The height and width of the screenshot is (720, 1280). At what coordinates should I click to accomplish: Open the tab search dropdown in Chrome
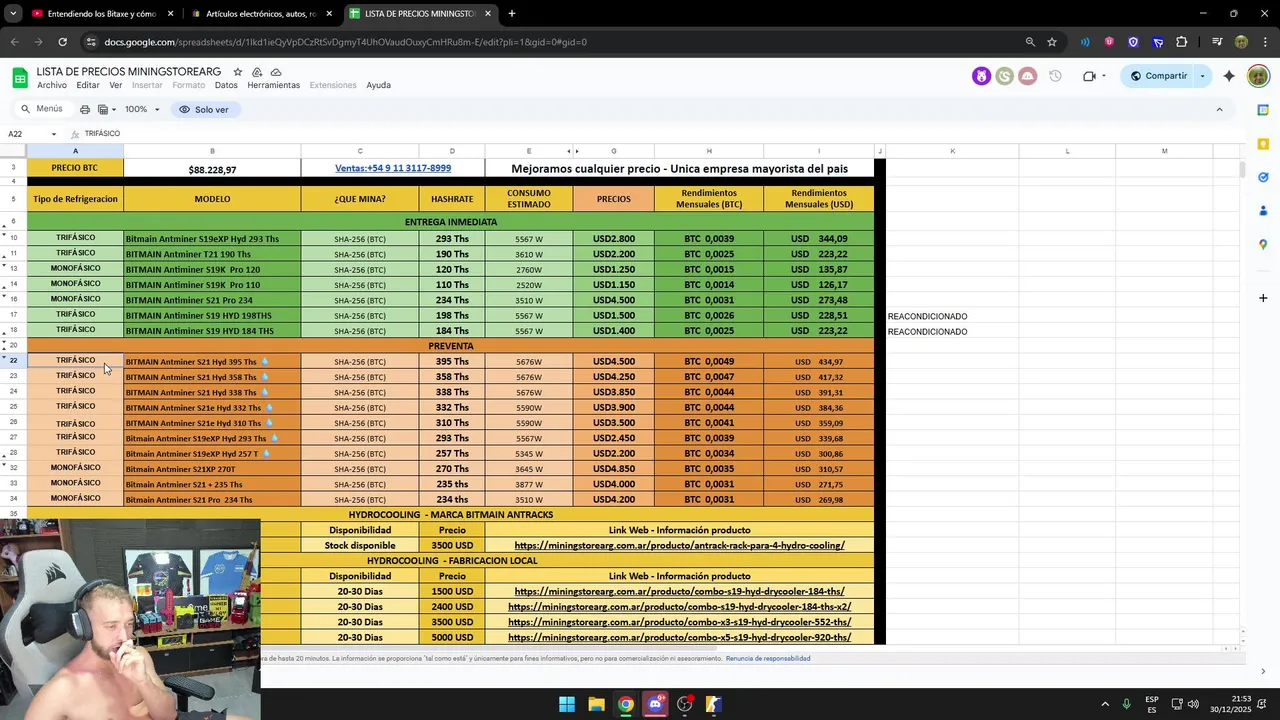click(13, 14)
